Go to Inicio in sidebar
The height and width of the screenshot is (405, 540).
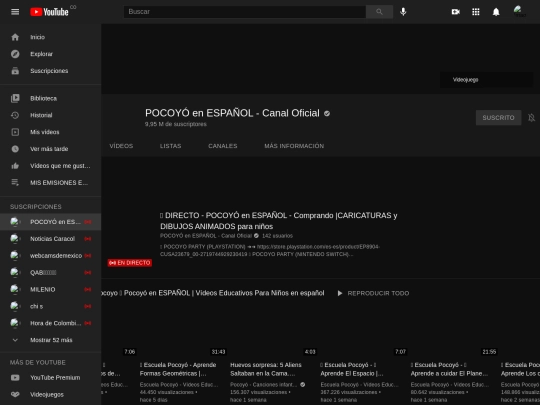(50, 37)
